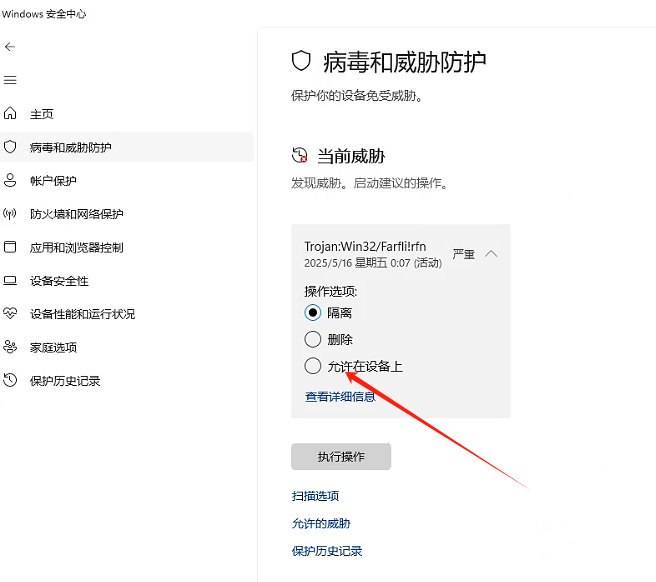The width and height of the screenshot is (656, 582).
Task: Open the 扫描选项 link
Action: pyautogui.click(x=315, y=496)
